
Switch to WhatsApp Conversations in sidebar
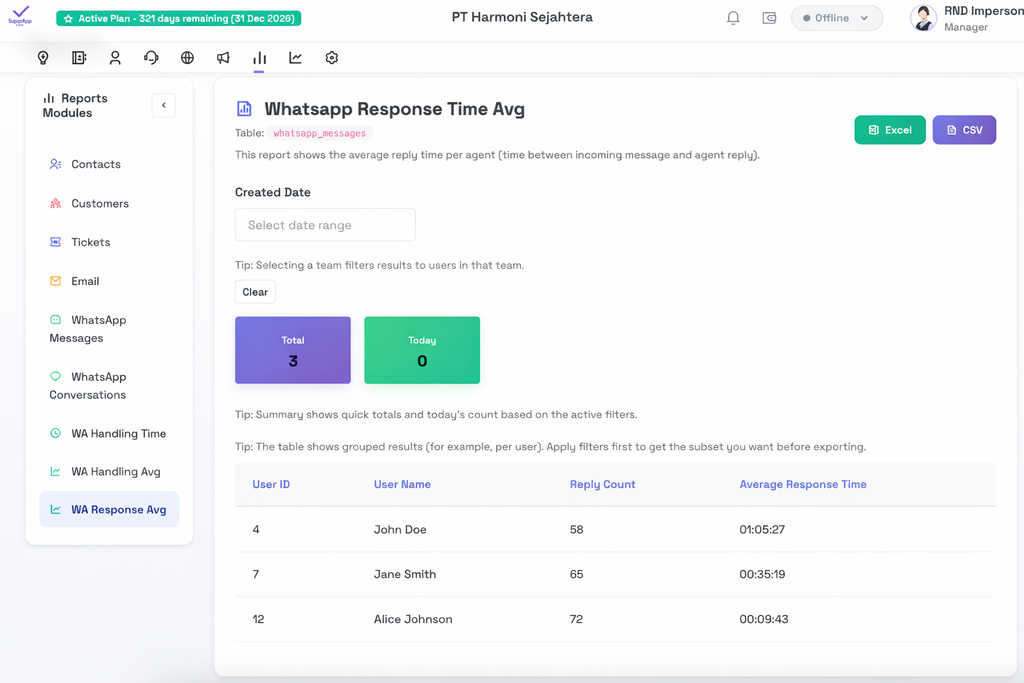click(x=108, y=385)
